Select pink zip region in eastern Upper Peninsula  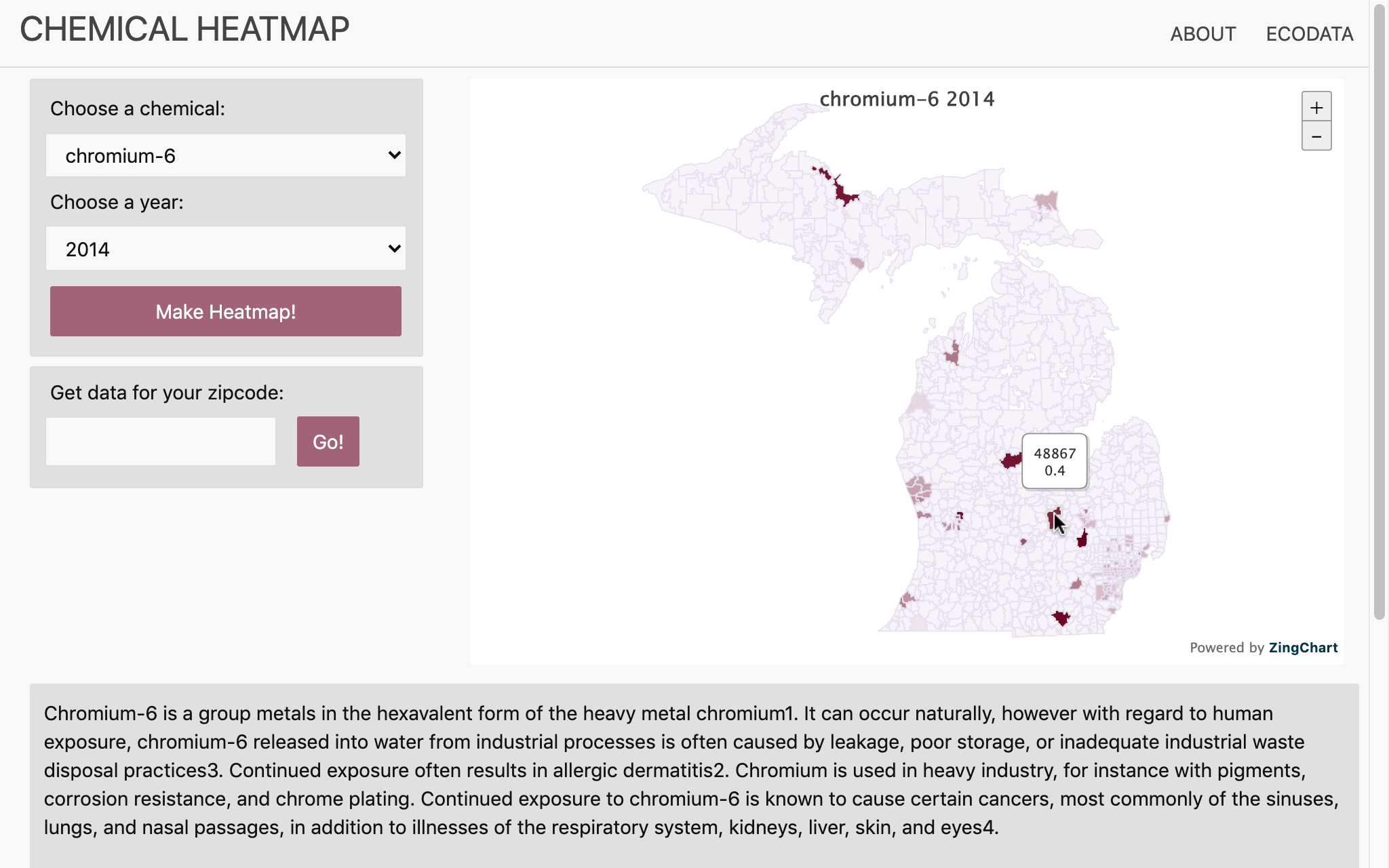1046,201
